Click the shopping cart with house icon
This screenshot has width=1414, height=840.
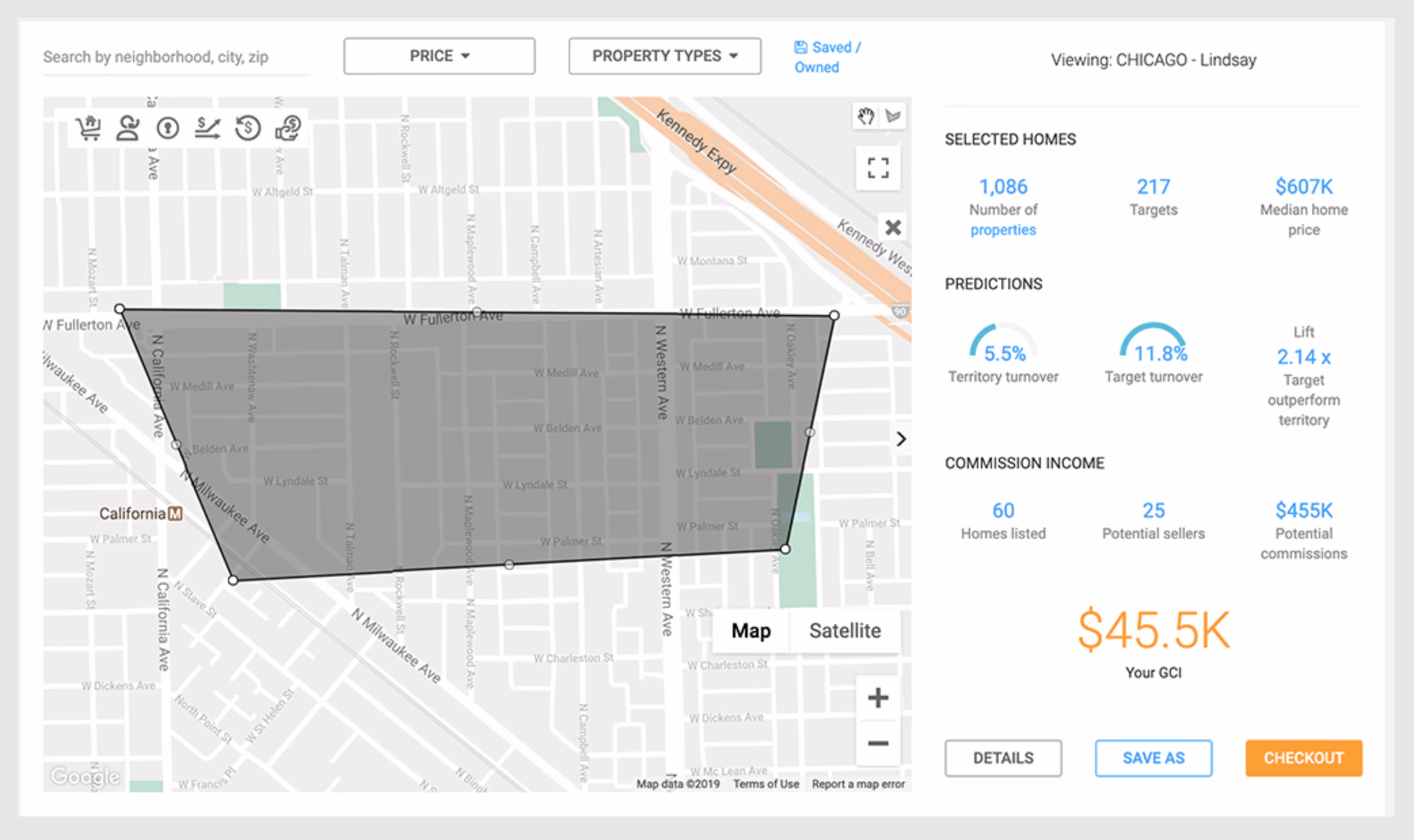coord(88,128)
